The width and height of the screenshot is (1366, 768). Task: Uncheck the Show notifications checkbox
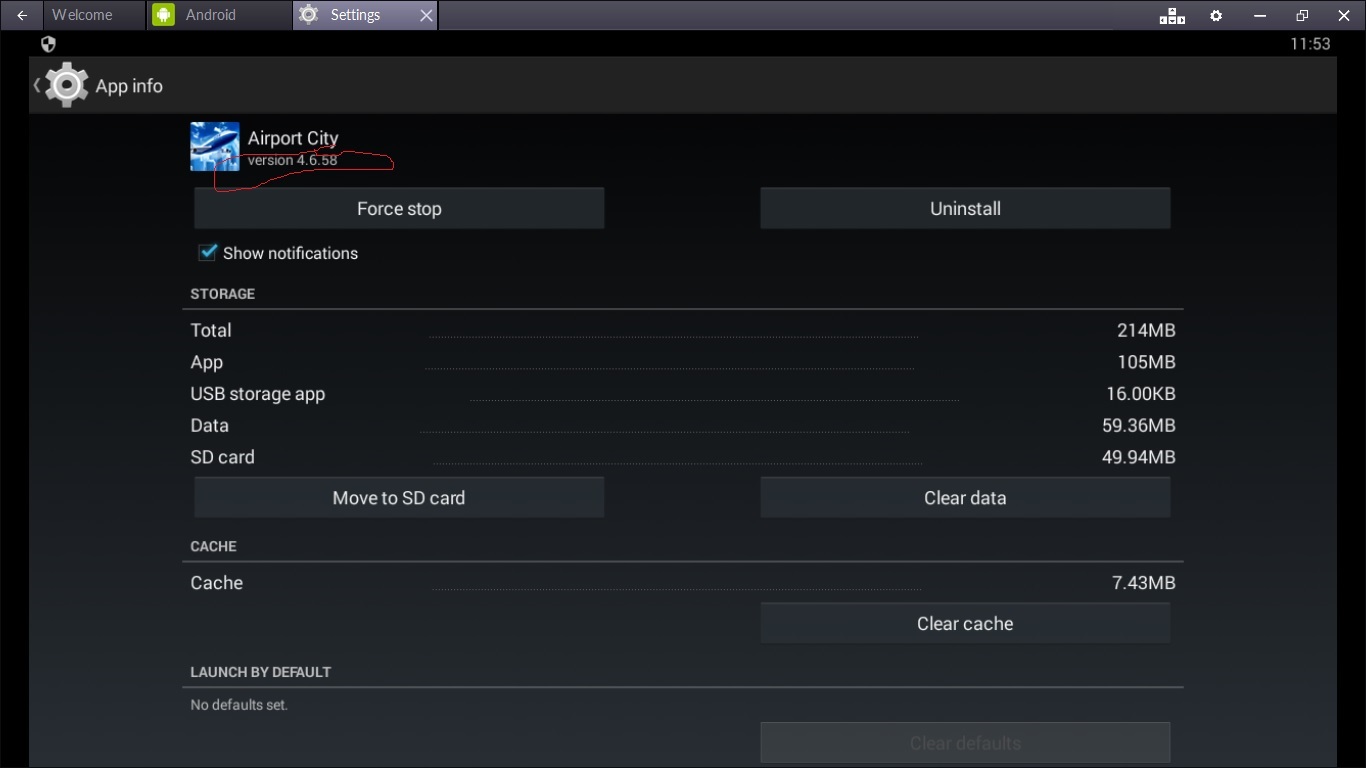tap(208, 253)
